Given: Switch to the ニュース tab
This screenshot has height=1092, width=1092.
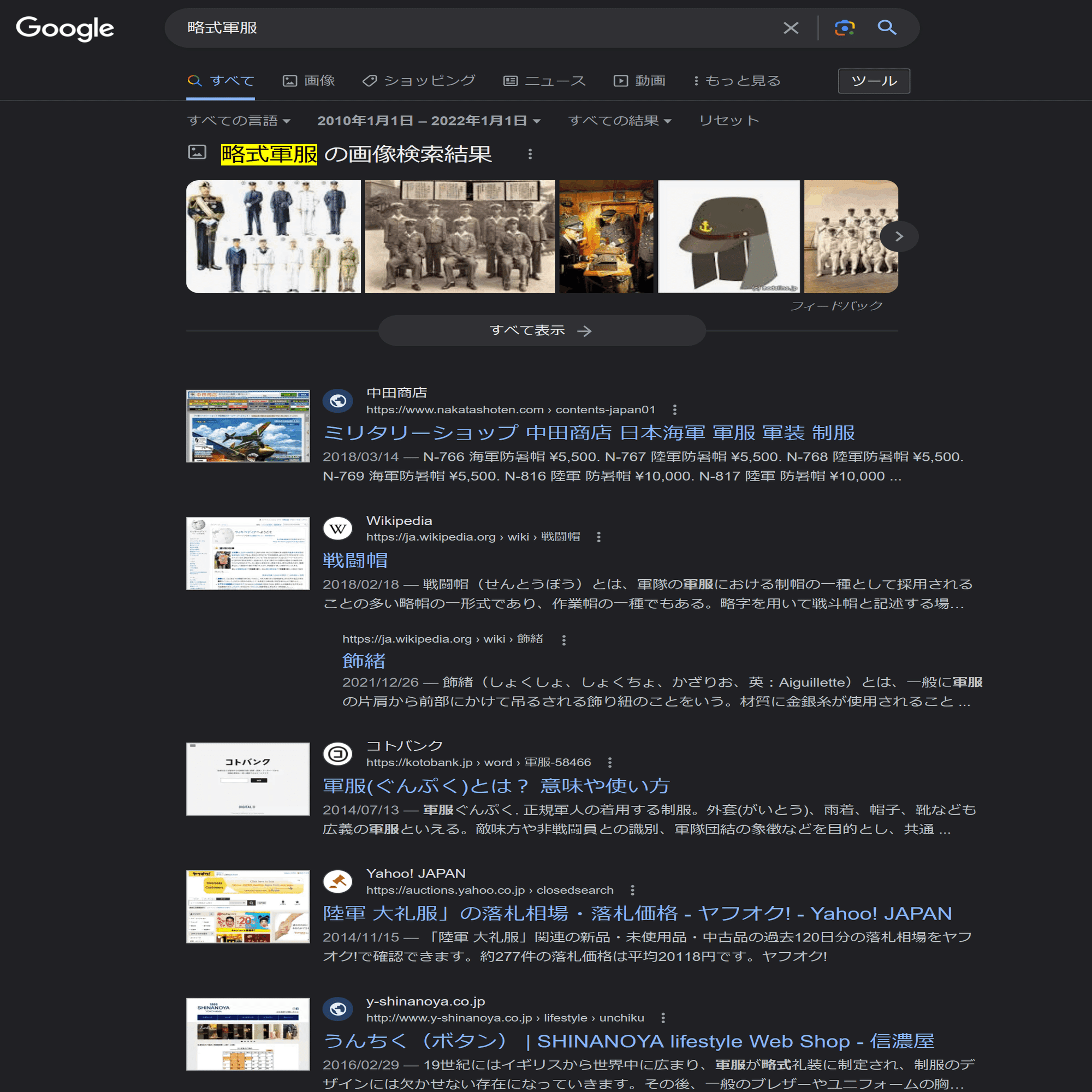Looking at the screenshot, I should [544, 81].
